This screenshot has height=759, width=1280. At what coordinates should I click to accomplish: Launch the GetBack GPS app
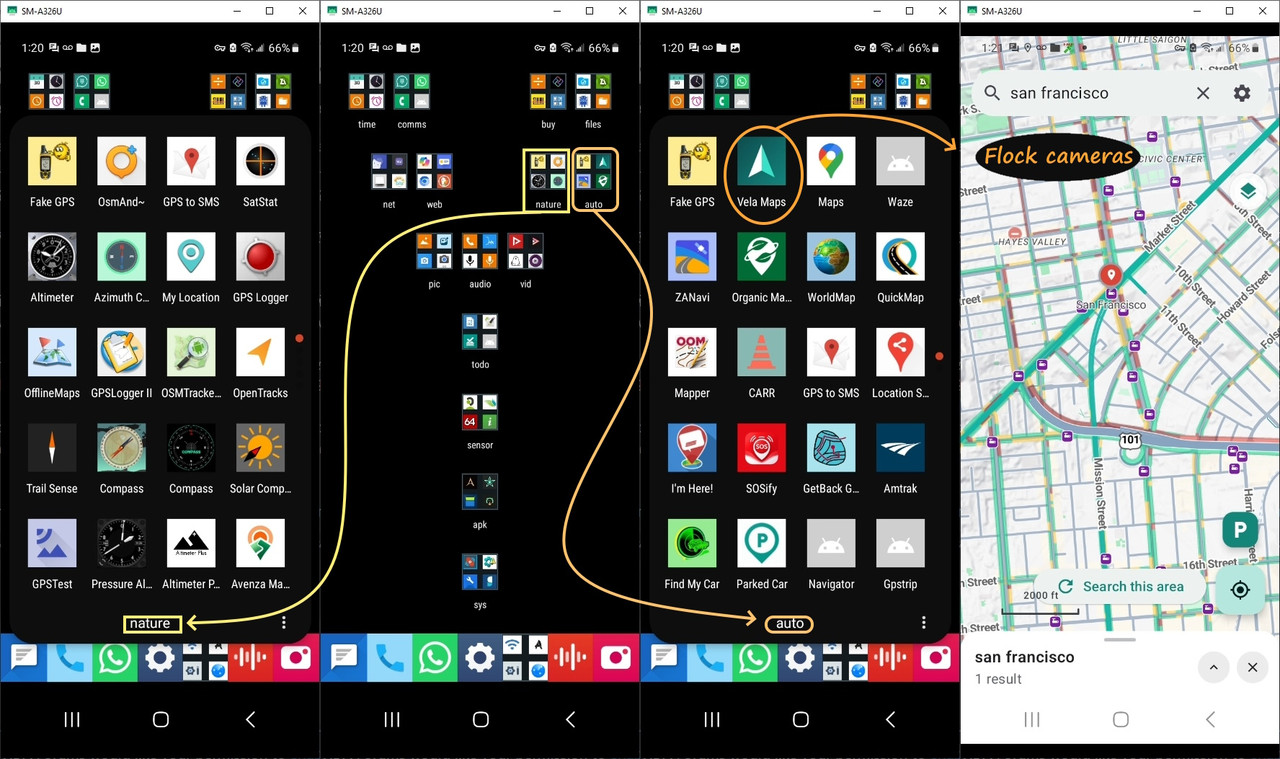831,448
